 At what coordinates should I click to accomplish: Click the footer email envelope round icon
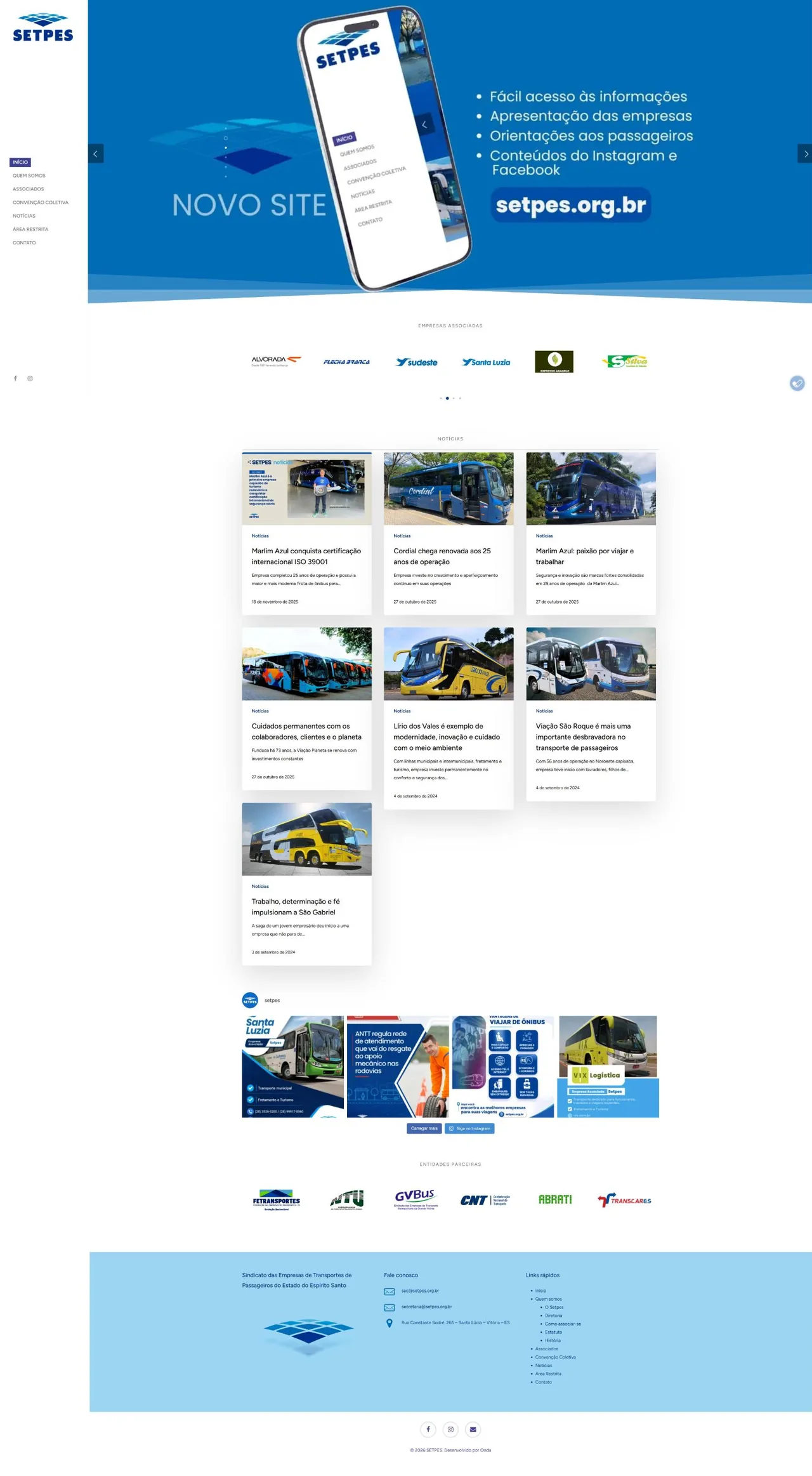point(473,1429)
